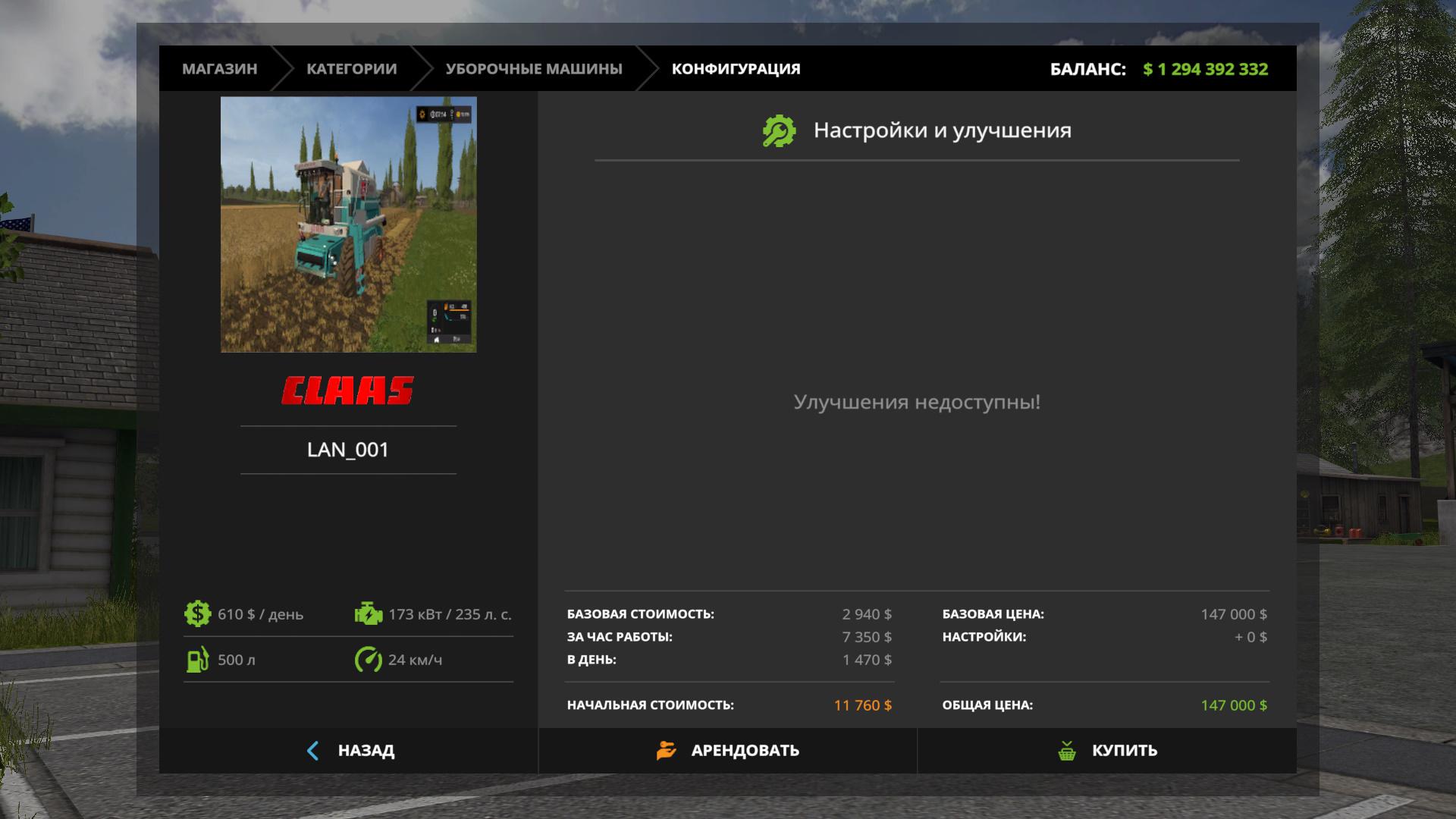
Task: Click the fuel tank capacity icon
Action: (x=197, y=660)
